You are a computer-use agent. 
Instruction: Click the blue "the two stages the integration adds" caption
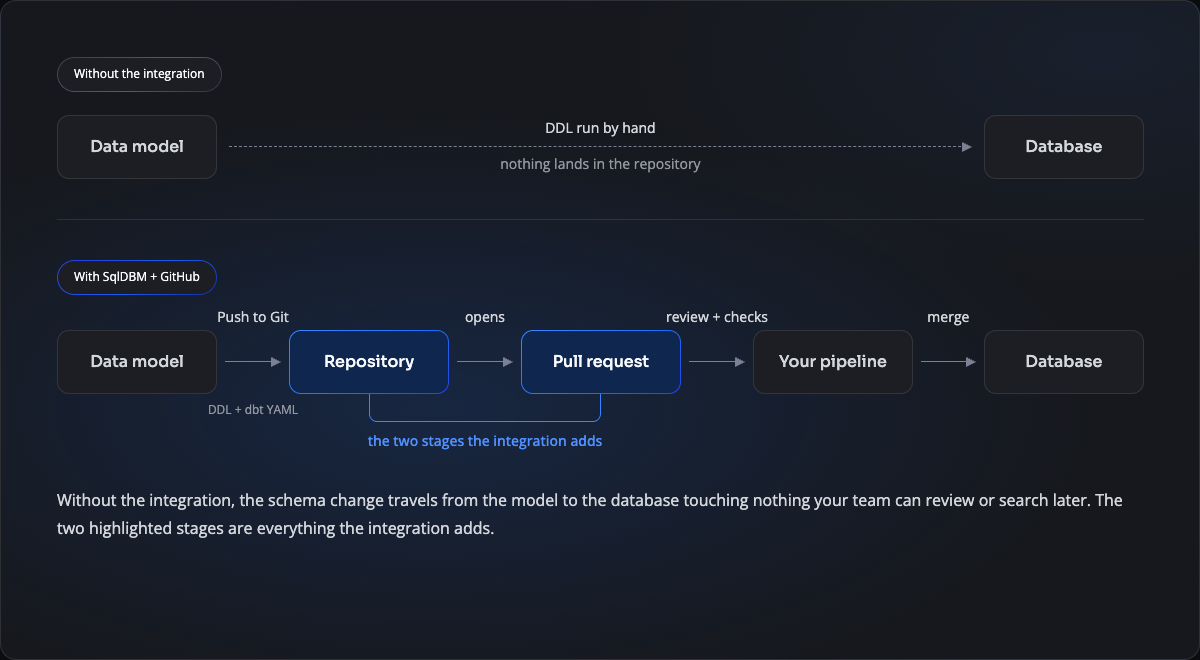(x=485, y=440)
